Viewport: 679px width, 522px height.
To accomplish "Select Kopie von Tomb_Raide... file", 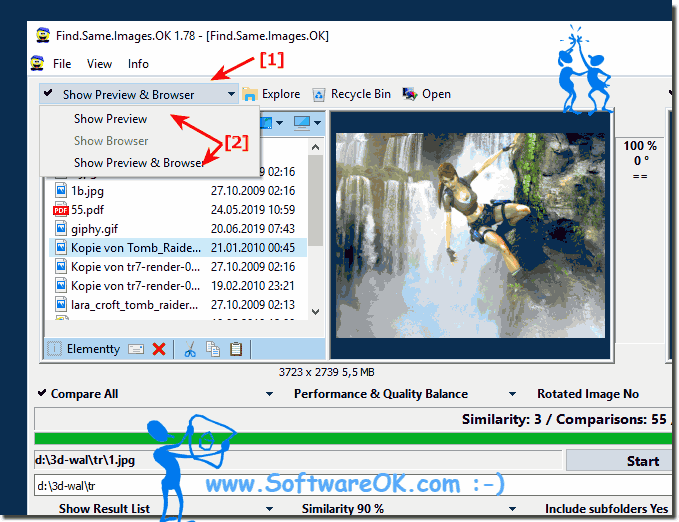I will pos(178,247).
